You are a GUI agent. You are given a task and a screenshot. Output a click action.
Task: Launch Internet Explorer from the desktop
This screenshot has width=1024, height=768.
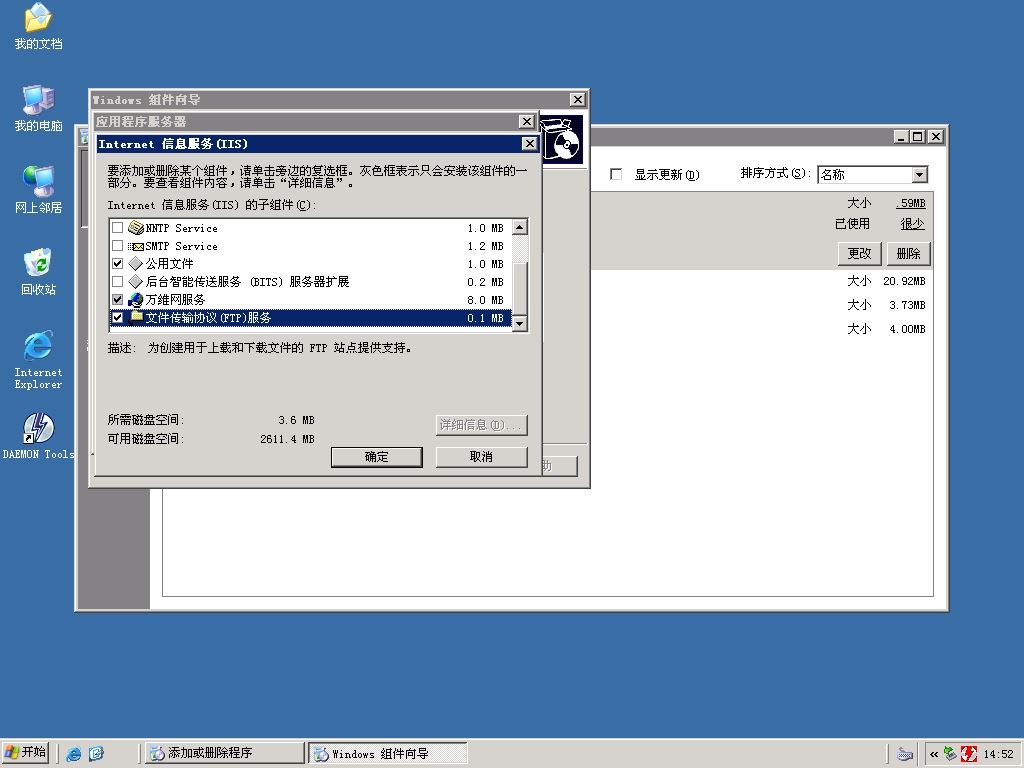pos(38,360)
